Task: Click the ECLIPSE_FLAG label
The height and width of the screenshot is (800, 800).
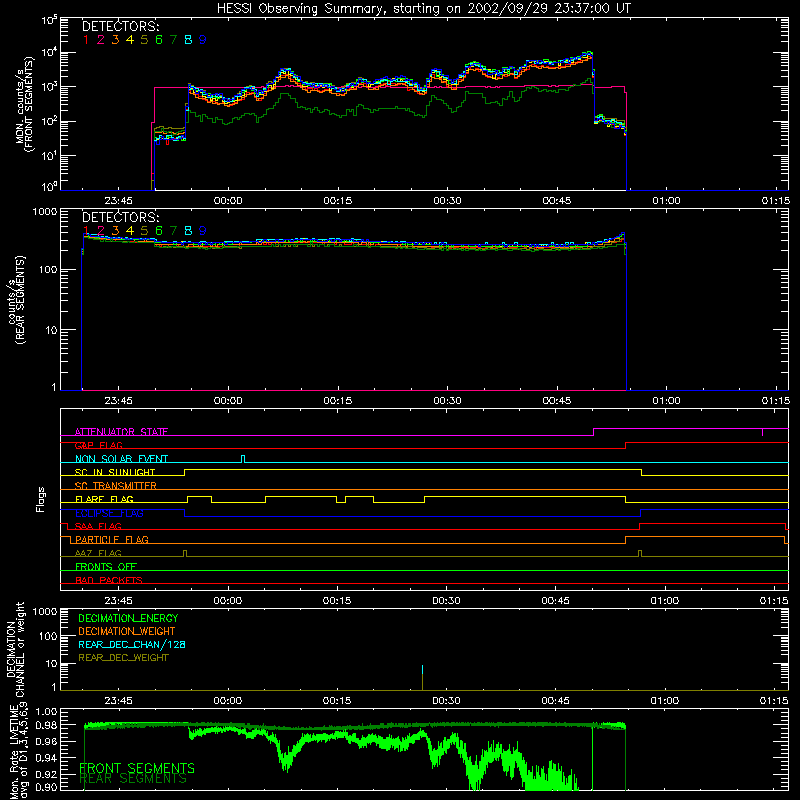Action: (x=109, y=513)
